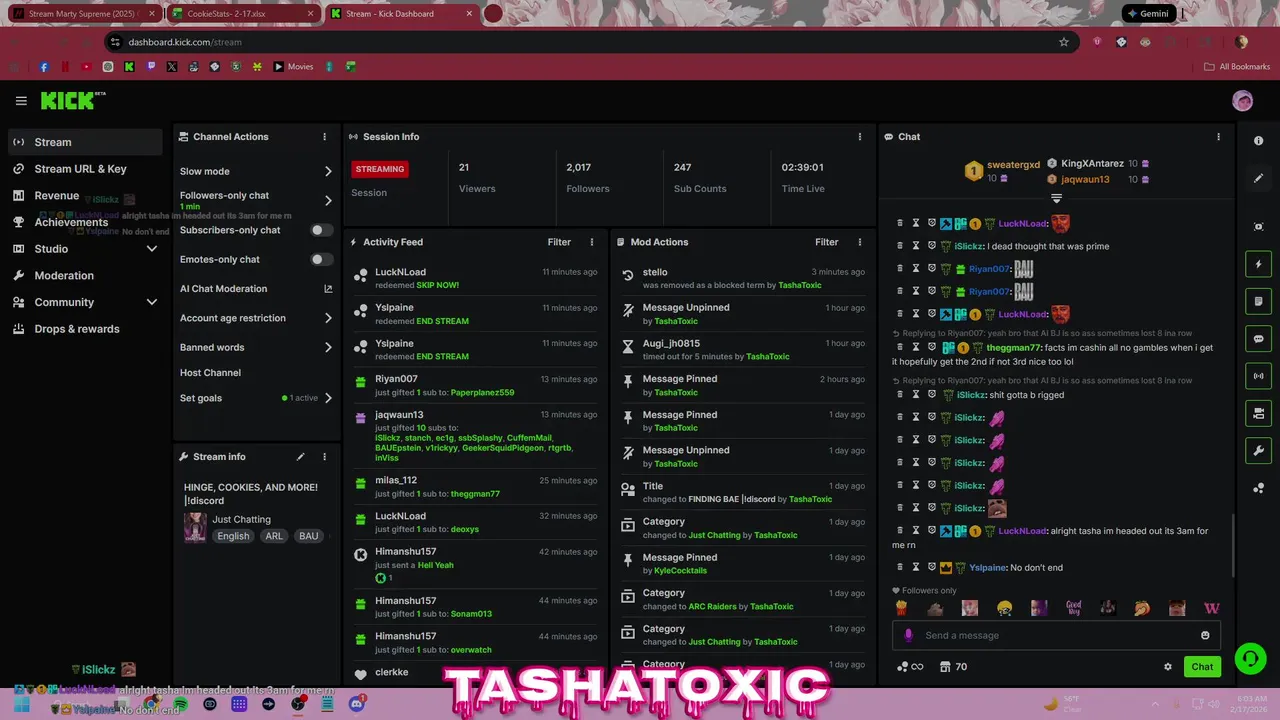
Task: Click the wrench icon in the right sidebar
Action: point(1258,450)
